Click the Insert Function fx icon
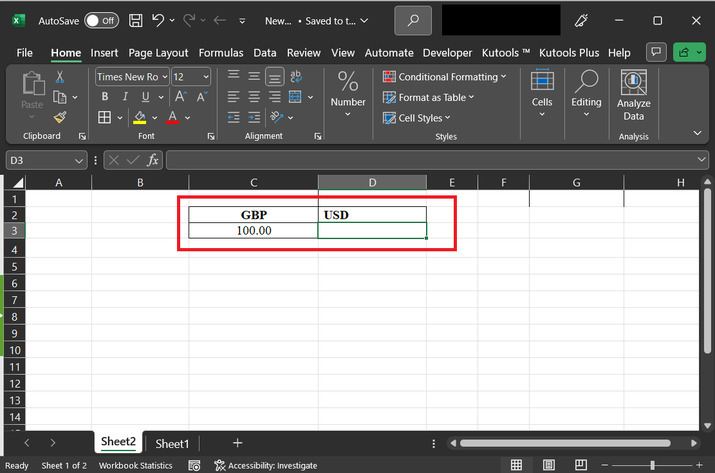Viewport: 715px width, 473px height. [x=152, y=160]
